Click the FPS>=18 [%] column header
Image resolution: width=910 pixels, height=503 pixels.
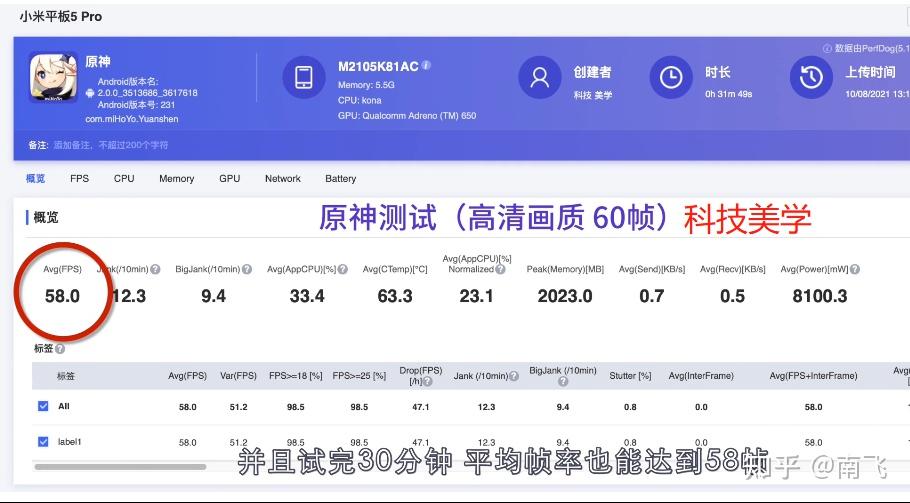click(295, 376)
